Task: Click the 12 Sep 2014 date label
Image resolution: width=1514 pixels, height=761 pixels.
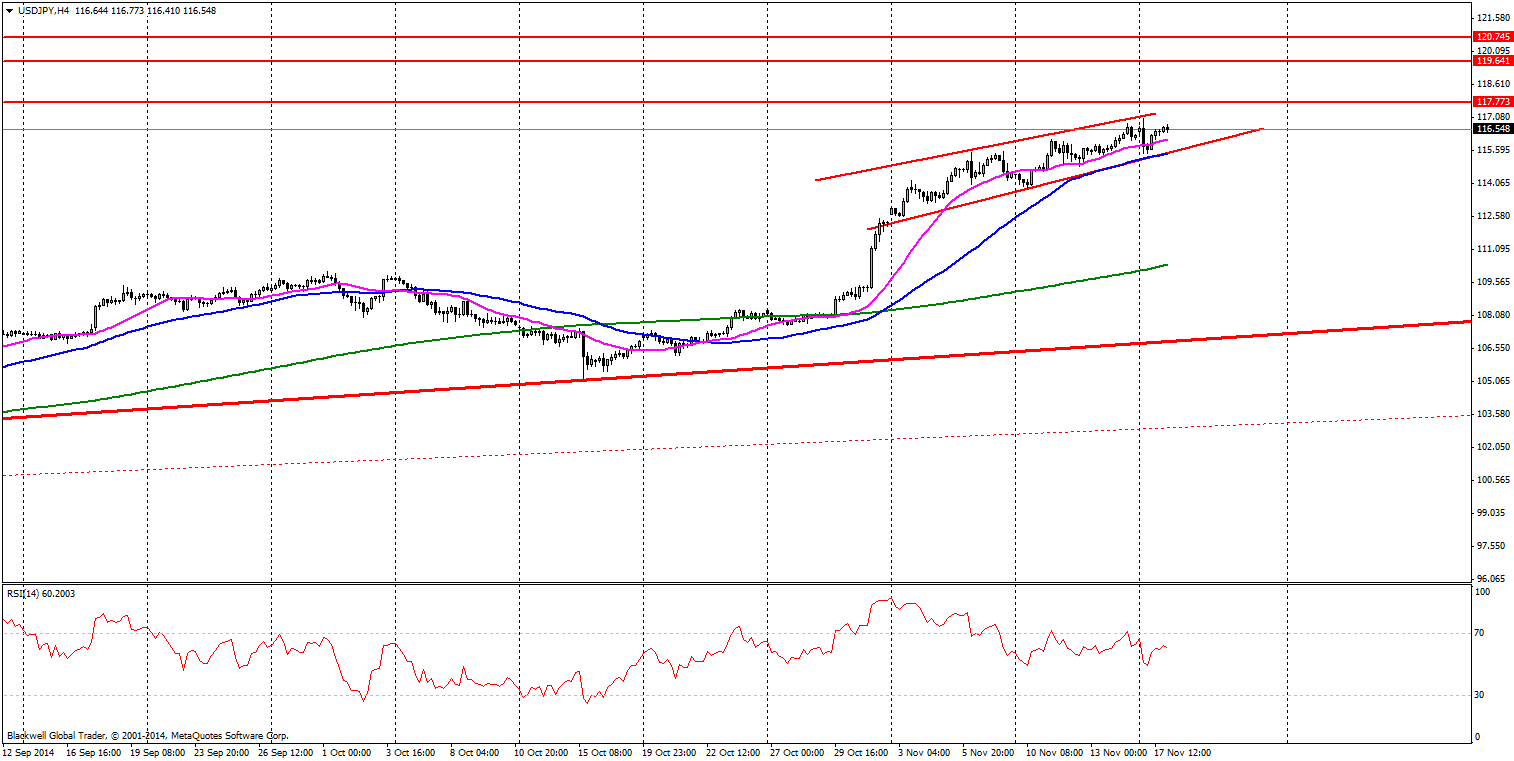Action: tap(26, 751)
